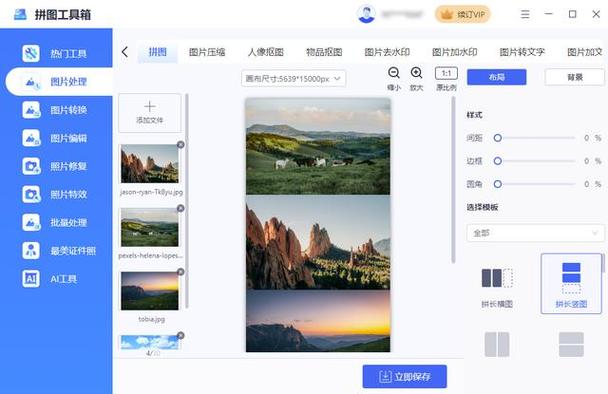Click the zoom in (放大) magnifier icon
This screenshot has width=608, height=394.
pyautogui.click(x=416, y=73)
